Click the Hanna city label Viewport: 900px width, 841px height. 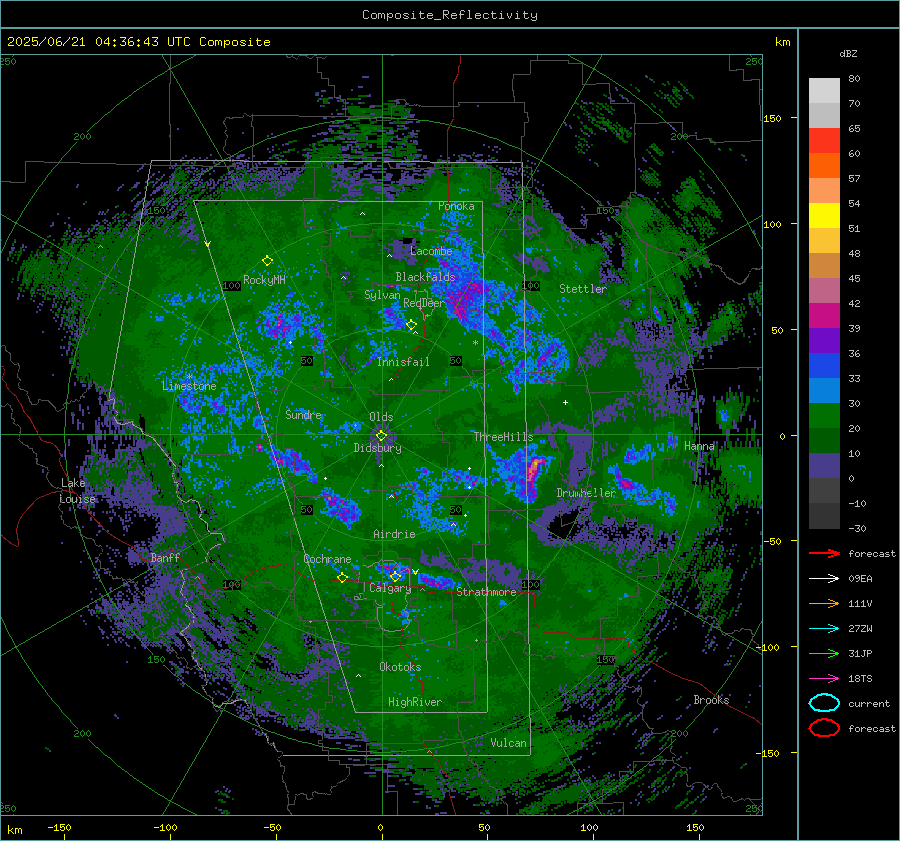[x=699, y=446]
